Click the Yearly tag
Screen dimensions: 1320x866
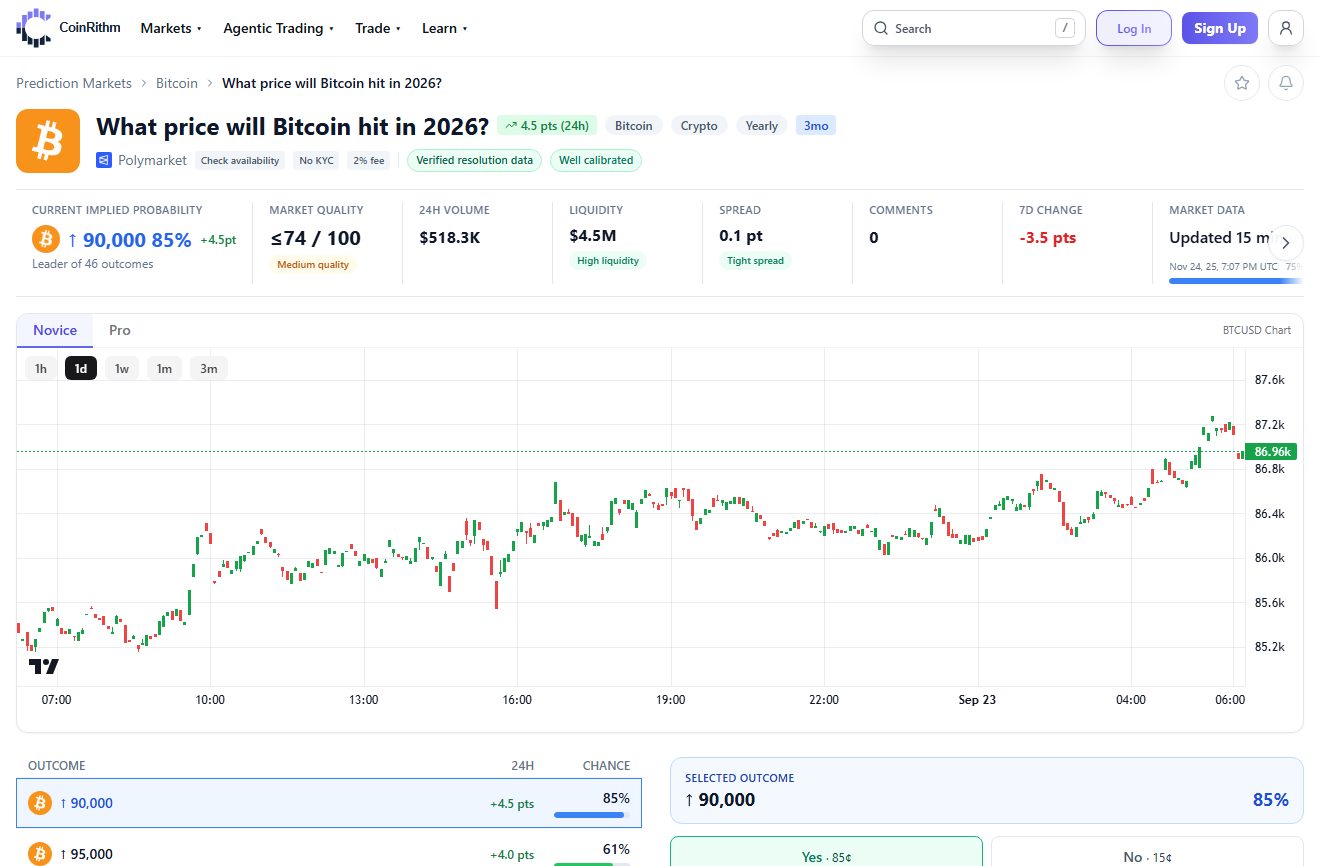[762, 126]
